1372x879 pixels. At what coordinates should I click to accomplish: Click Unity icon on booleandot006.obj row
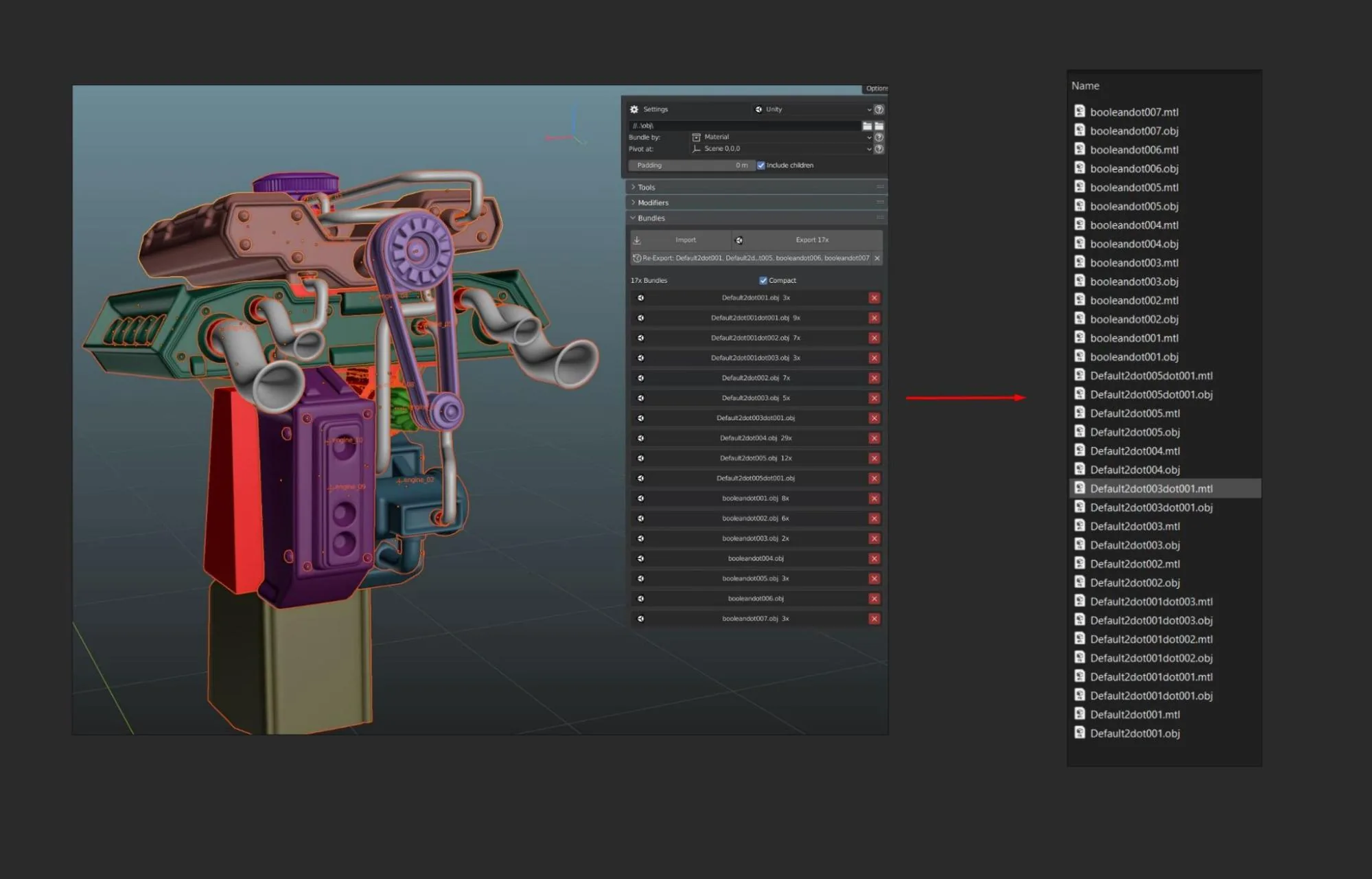coord(640,599)
